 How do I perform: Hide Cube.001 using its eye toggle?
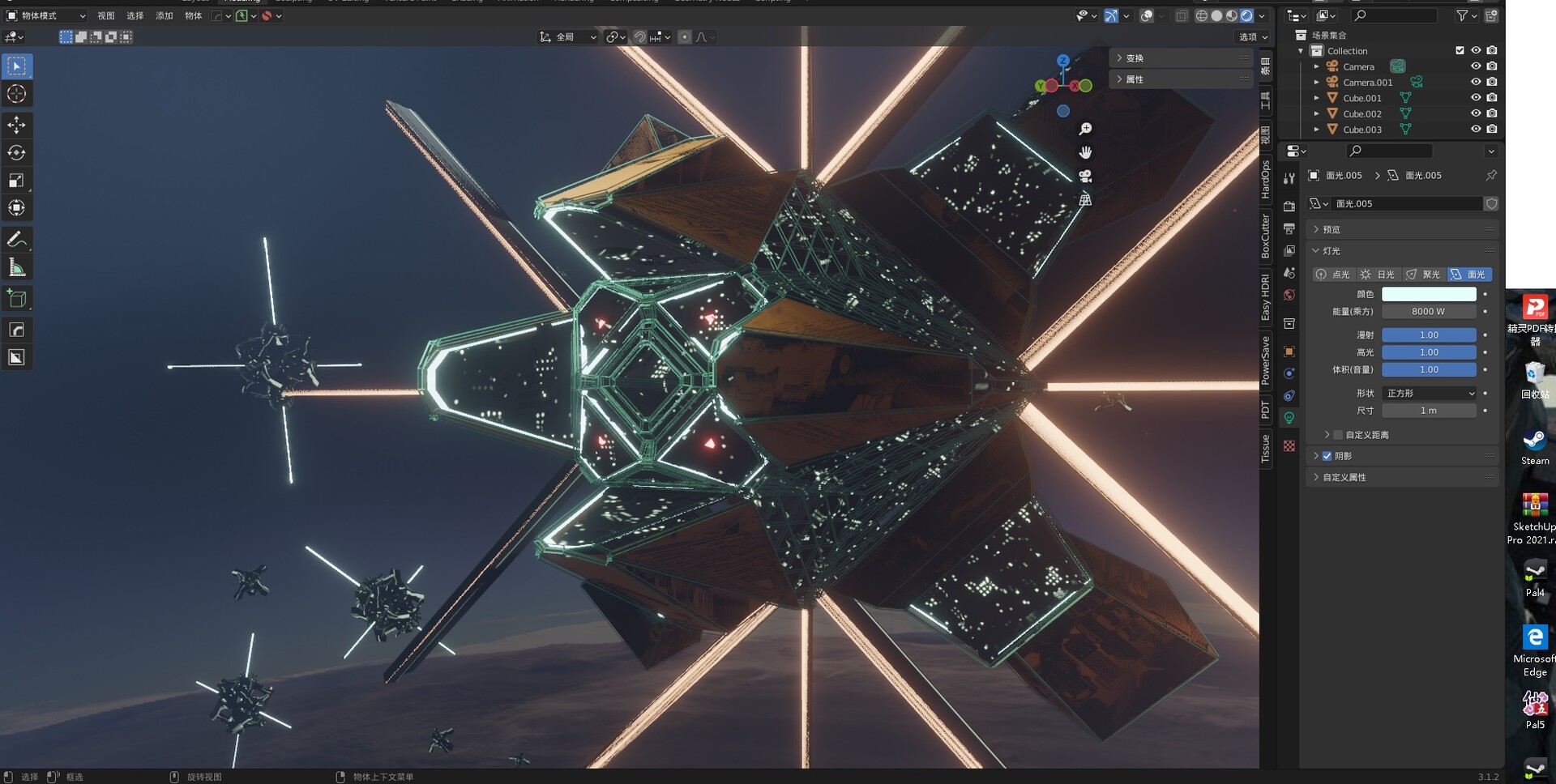pyautogui.click(x=1475, y=97)
